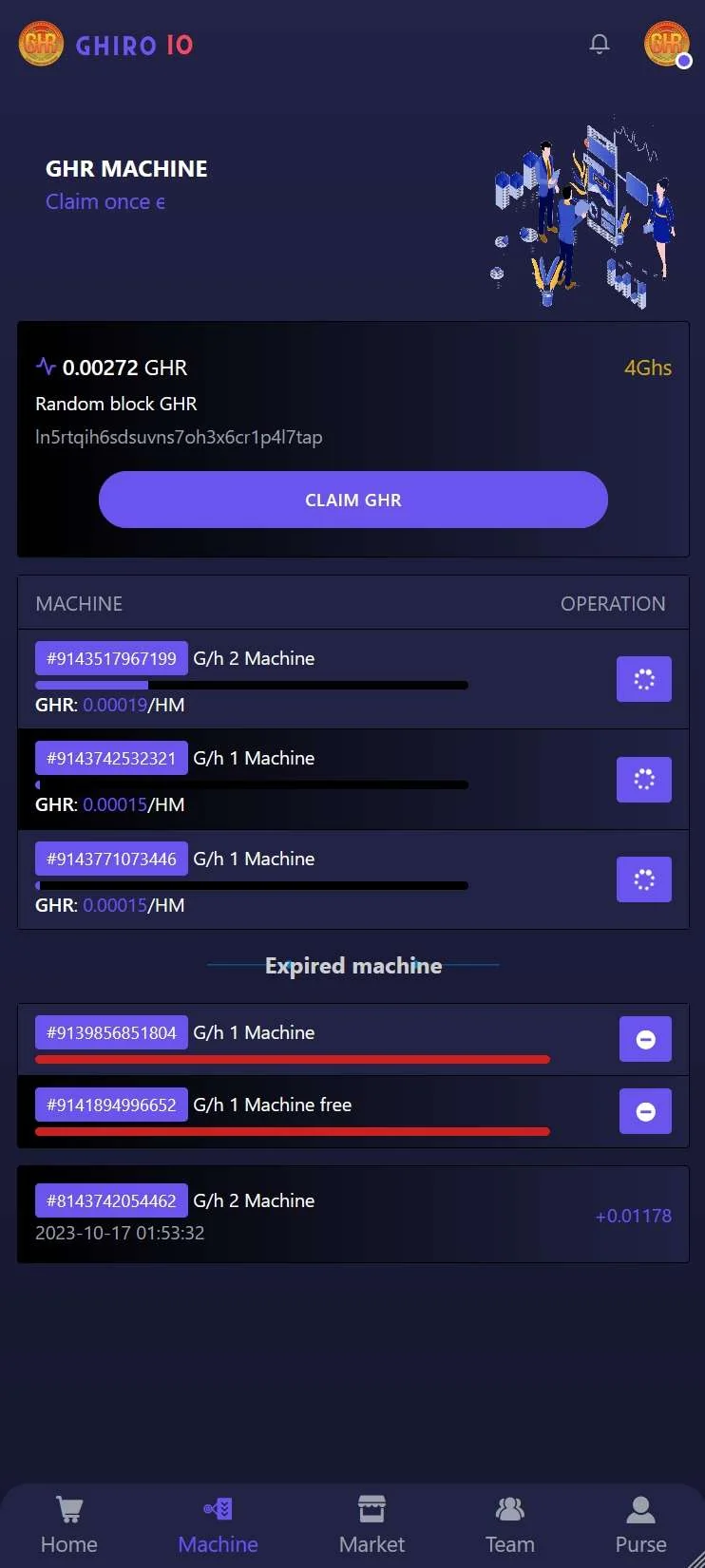Click progress bar of G/h 2 Machine
The width and height of the screenshot is (705, 1568).
[252, 685]
